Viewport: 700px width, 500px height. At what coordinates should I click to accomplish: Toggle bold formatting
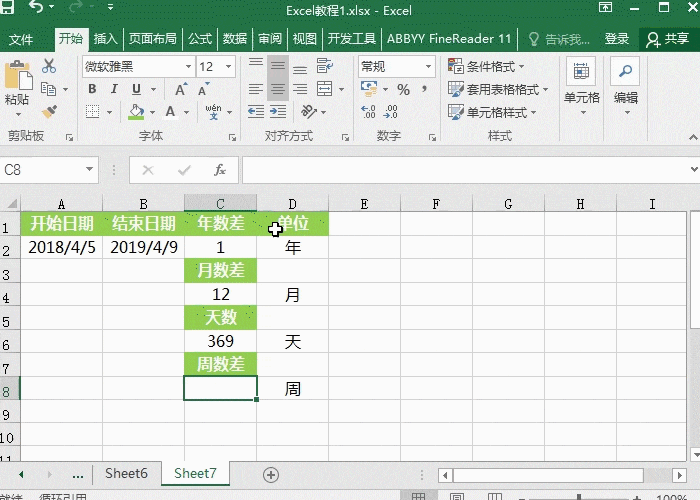point(92,89)
